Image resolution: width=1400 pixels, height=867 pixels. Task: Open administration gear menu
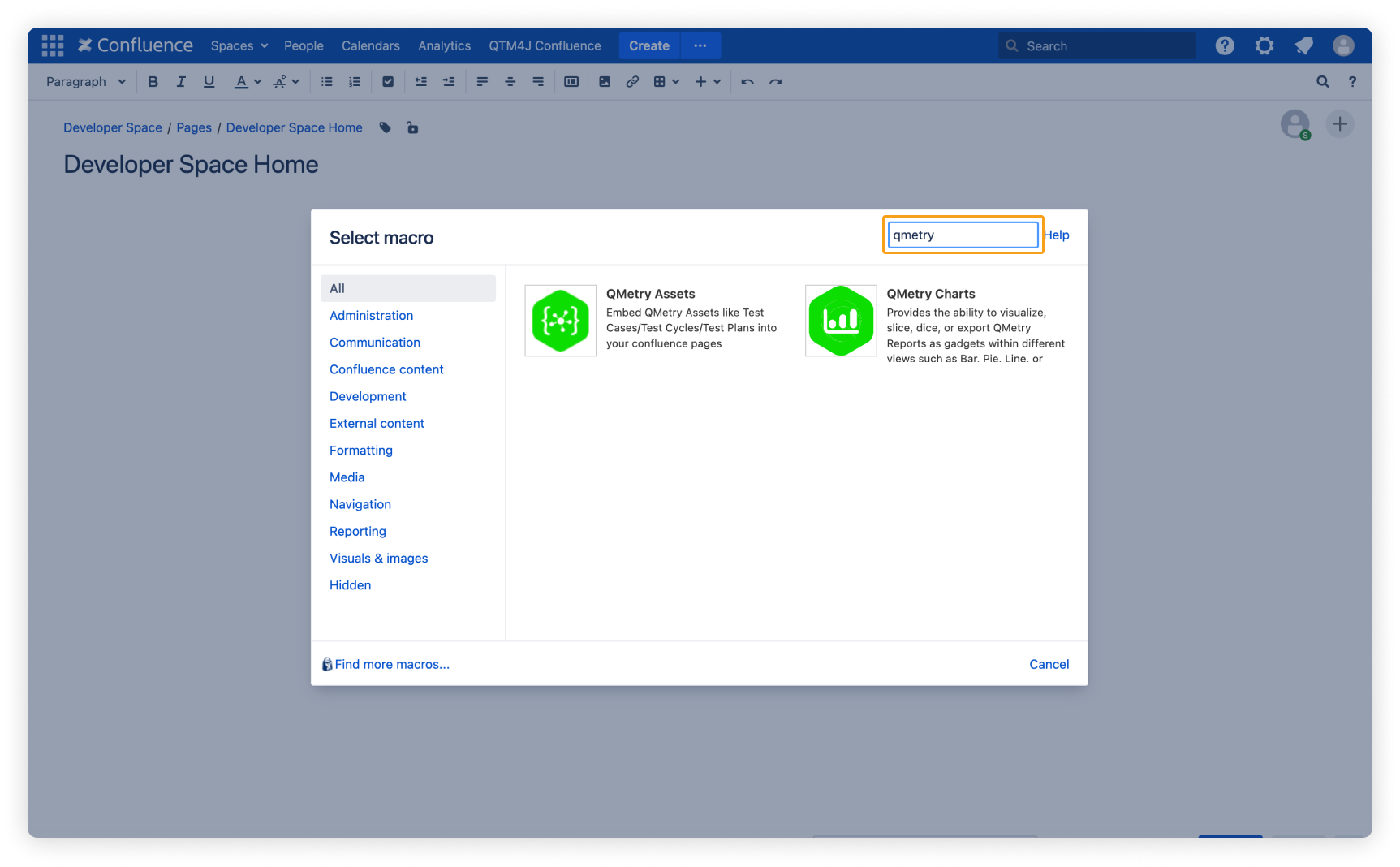(1264, 45)
